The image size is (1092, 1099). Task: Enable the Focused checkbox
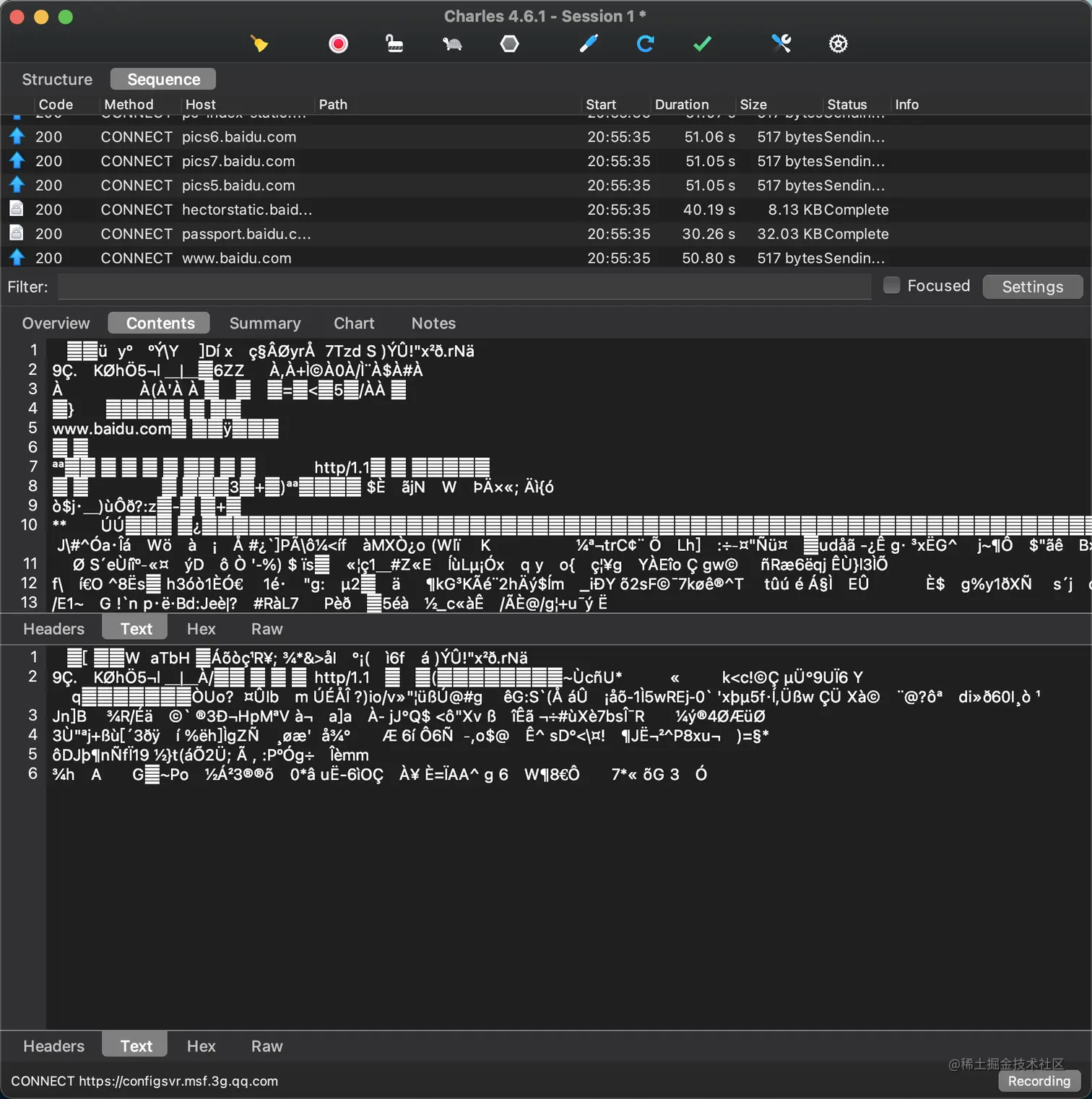(892, 285)
